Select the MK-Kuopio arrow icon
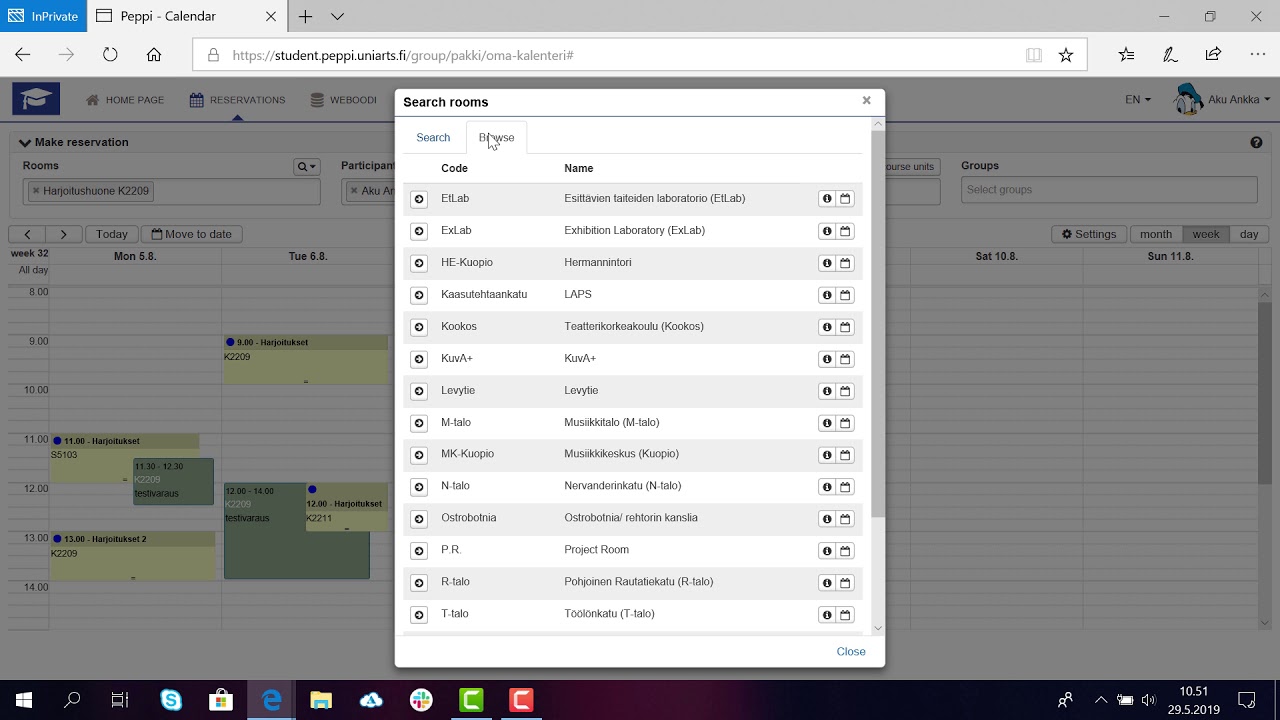 tap(419, 455)
